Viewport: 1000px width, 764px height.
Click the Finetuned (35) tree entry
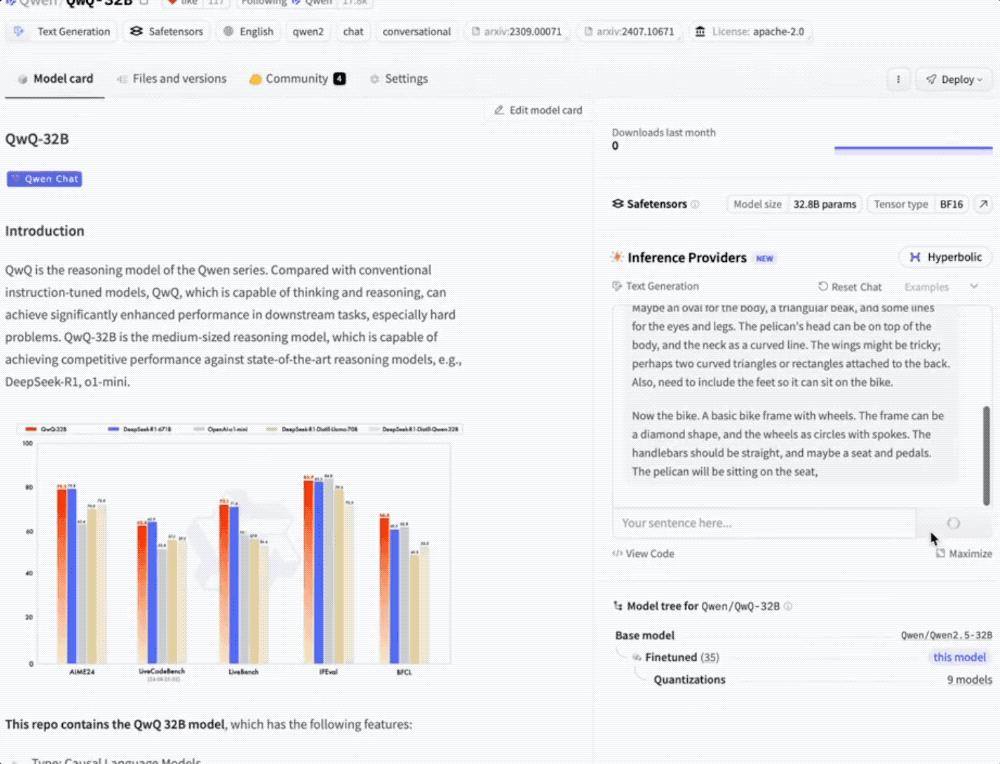(675, 657)
